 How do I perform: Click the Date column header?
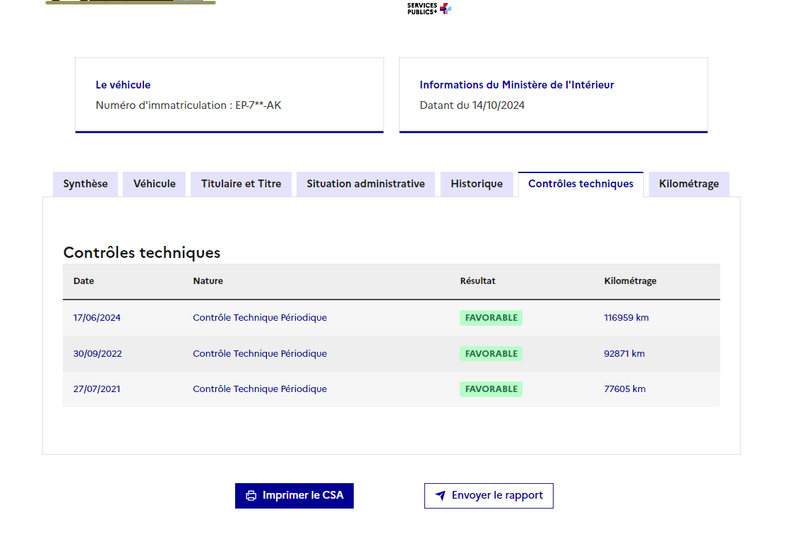pyautogui.click(x=84, y=281)
